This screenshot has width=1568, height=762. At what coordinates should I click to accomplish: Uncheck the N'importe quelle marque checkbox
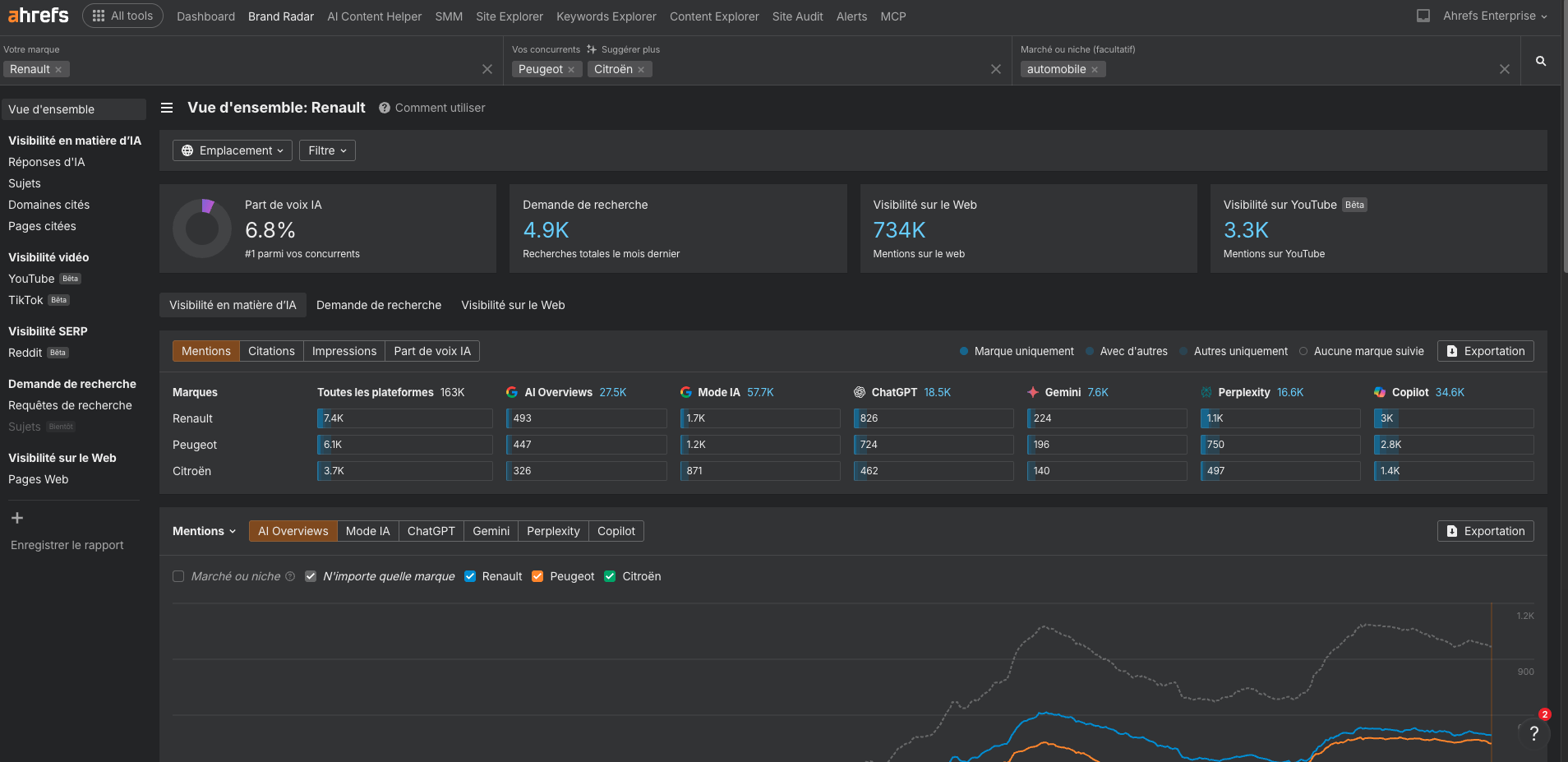pyautogui.click(x=311, y=575)
